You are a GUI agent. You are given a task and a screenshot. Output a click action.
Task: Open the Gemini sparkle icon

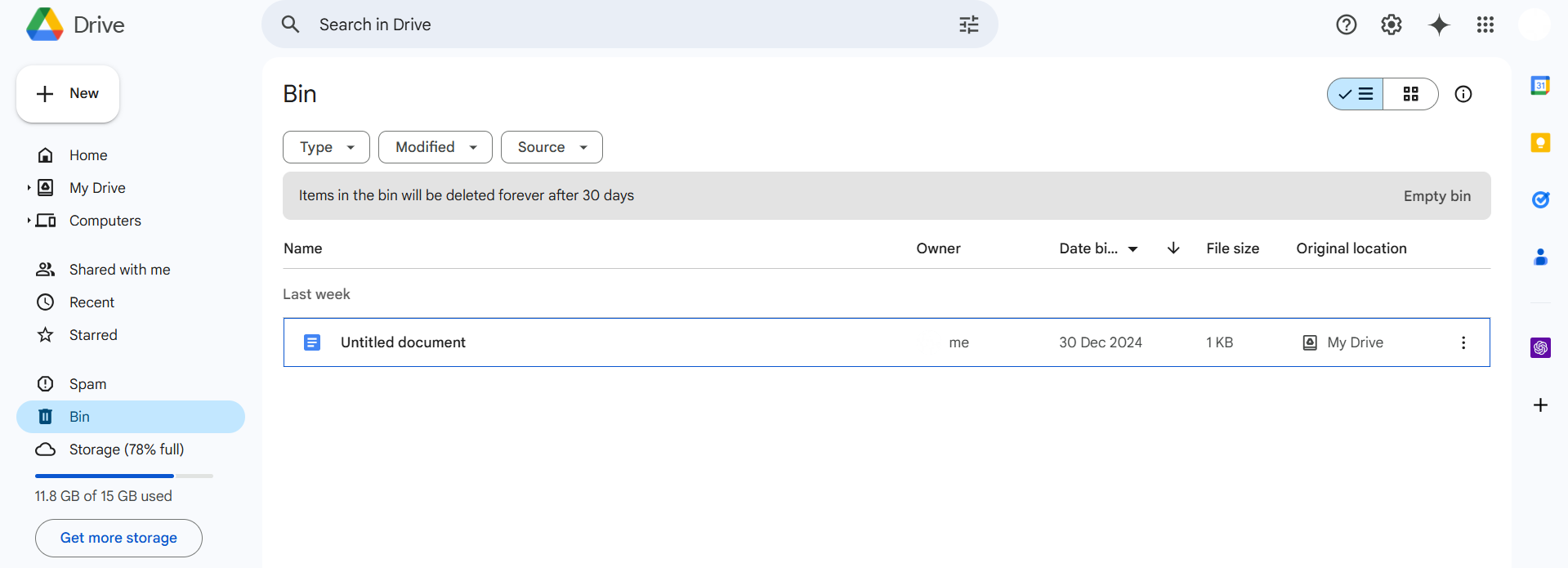pyautogui.click(x=1439, y=25)
